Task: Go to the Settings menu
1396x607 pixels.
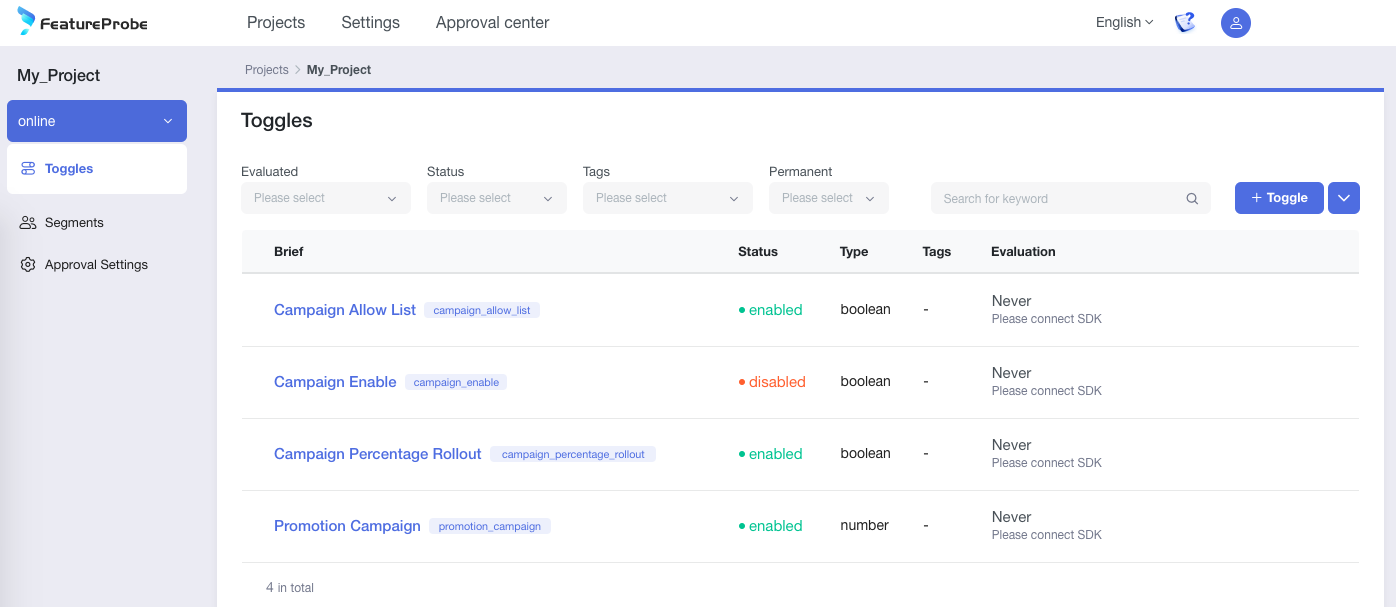Action: coord(370,22)
